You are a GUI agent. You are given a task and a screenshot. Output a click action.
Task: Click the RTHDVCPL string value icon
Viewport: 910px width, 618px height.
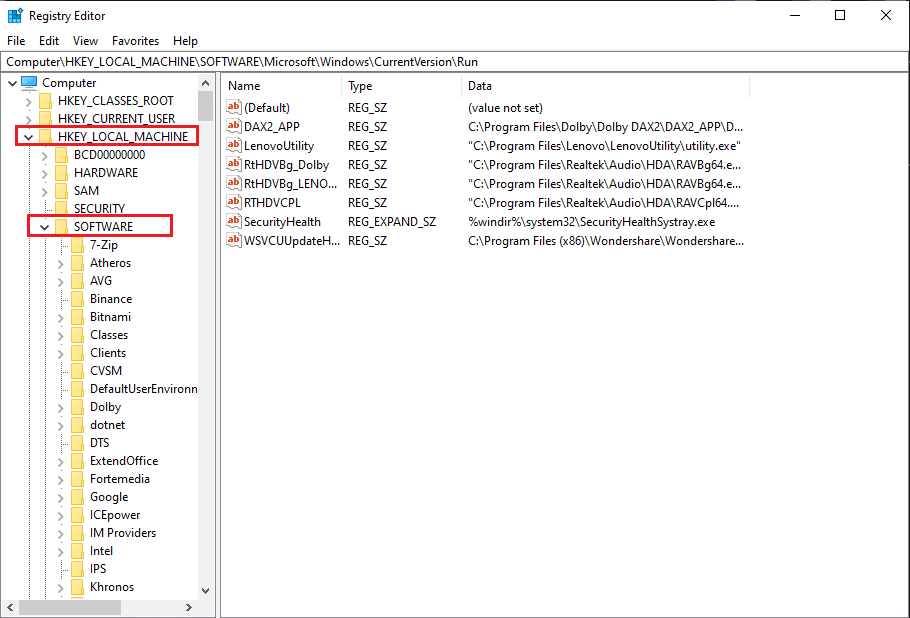point(234,202)
